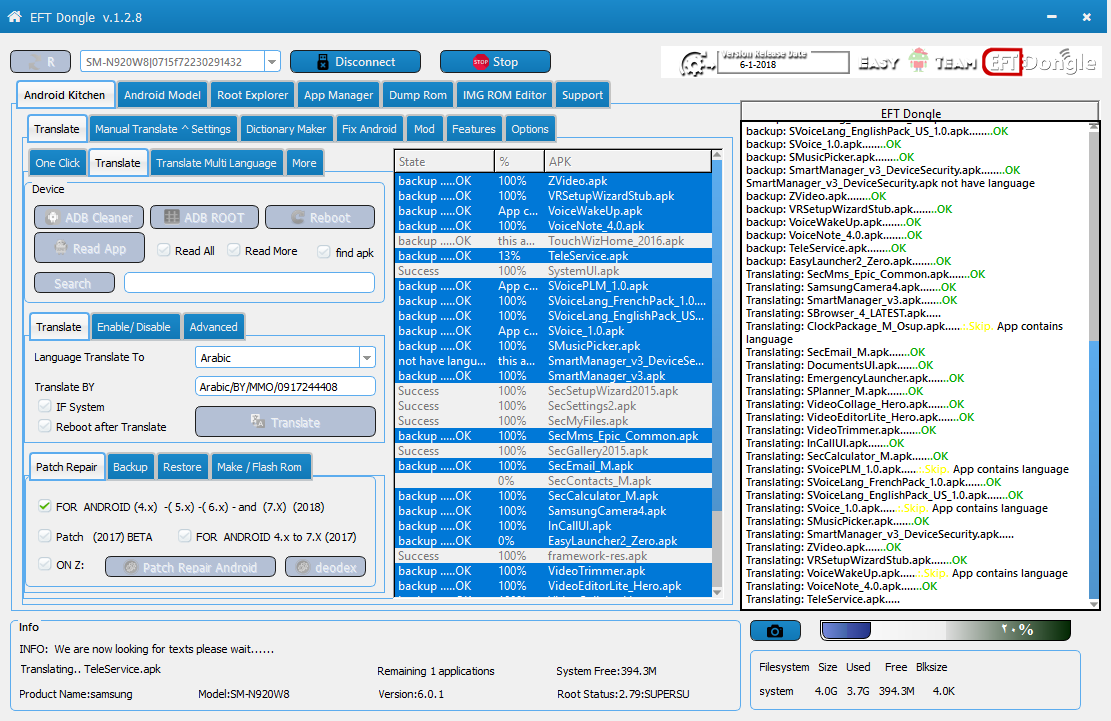Click the APK list vertical scrollbar

click(717, 373)
